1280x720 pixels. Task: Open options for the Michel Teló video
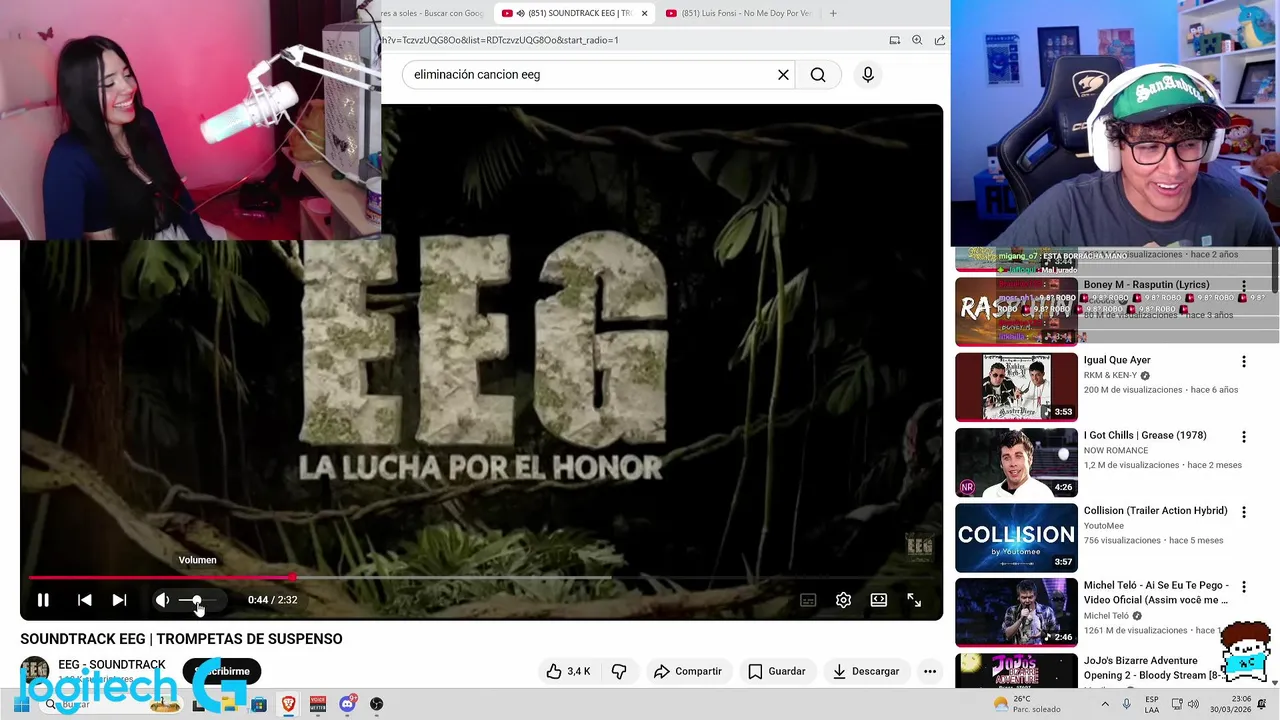pyautogui.click(x=1244, y=587)
